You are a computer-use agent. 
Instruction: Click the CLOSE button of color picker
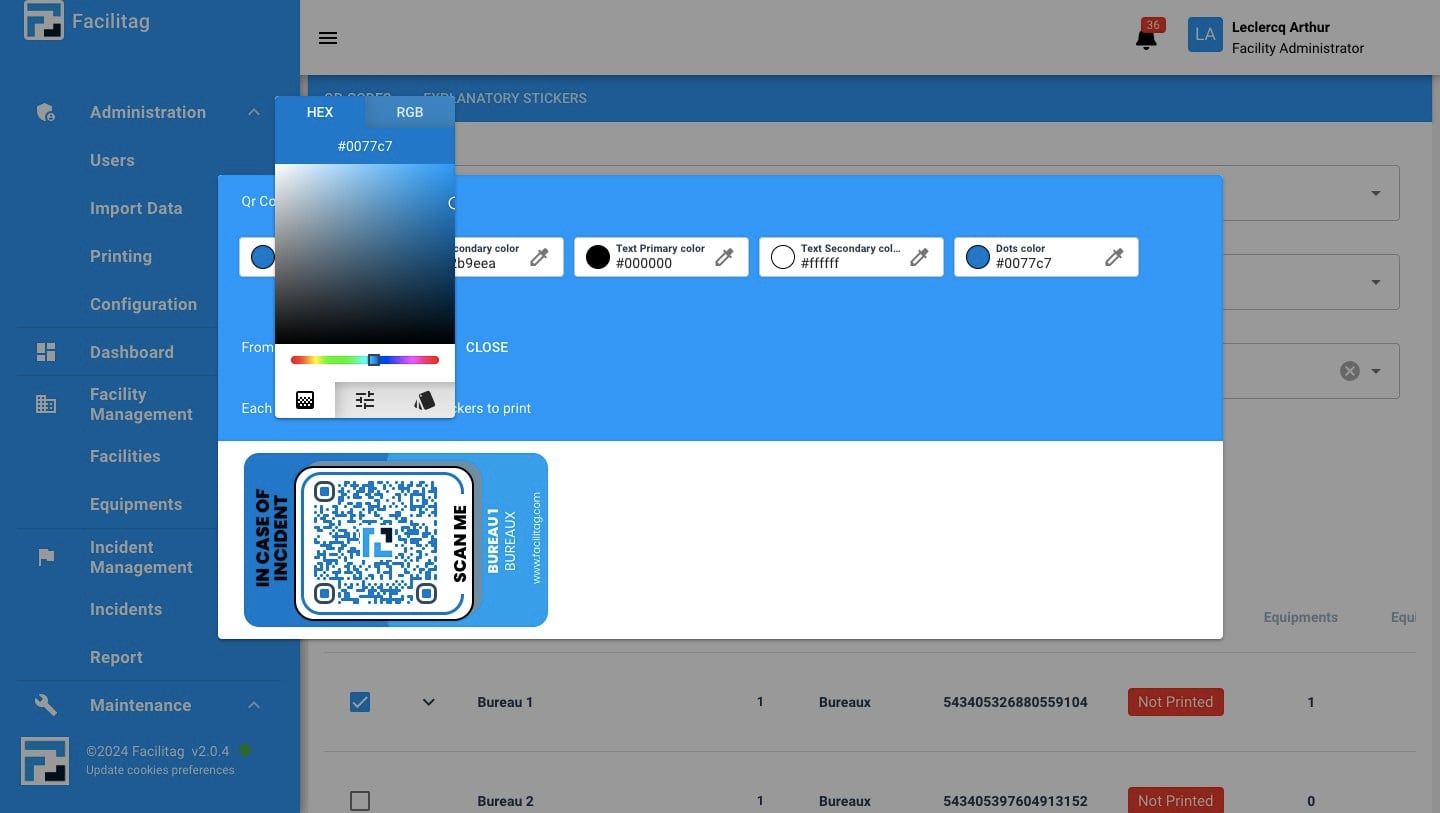487,347
